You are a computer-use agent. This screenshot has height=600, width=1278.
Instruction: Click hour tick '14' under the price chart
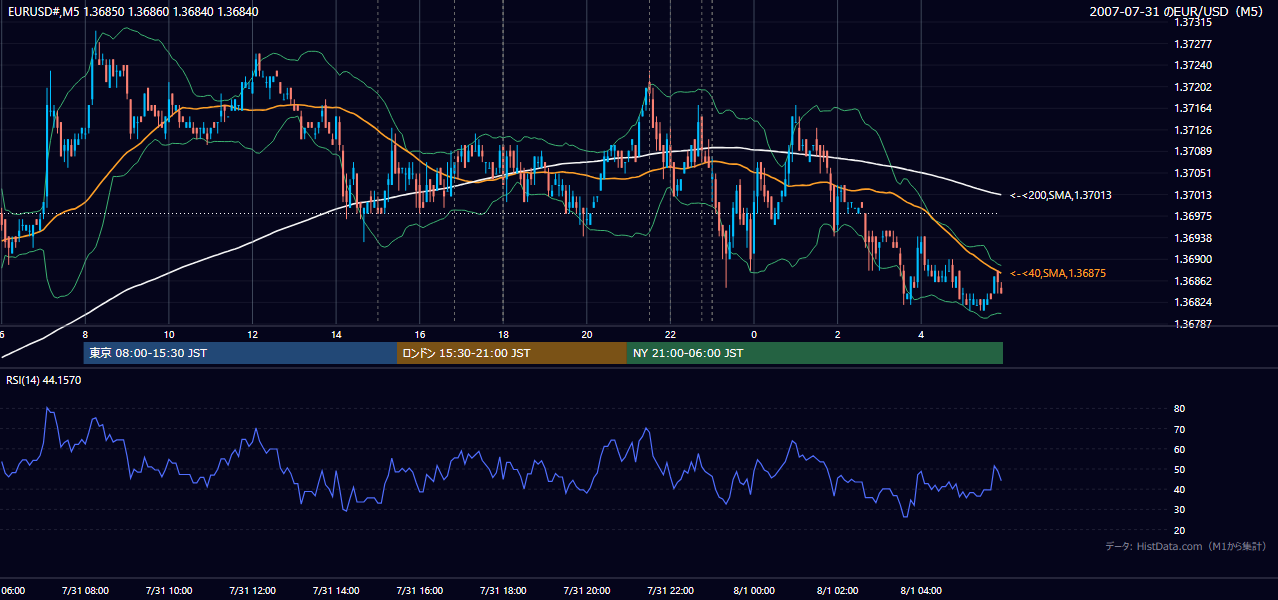point(336,334)
